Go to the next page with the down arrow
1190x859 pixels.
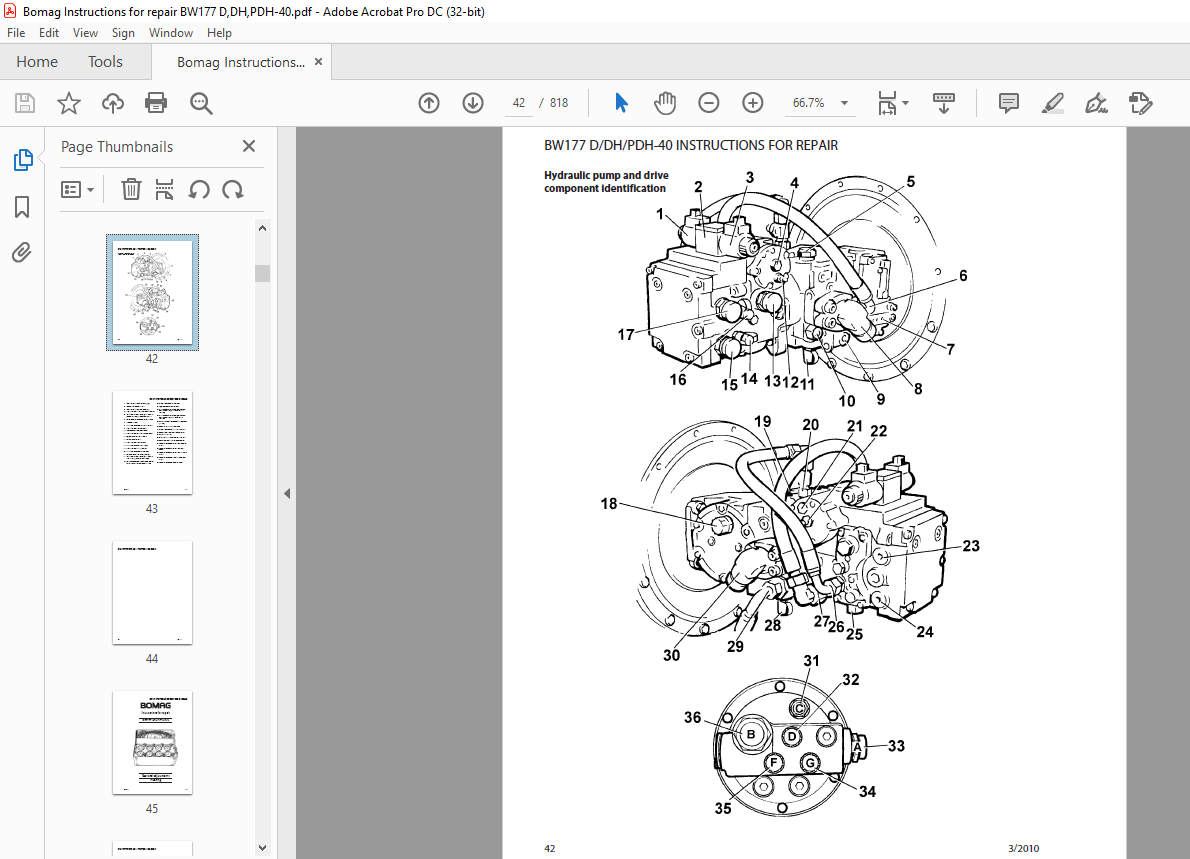coord(473,103)
